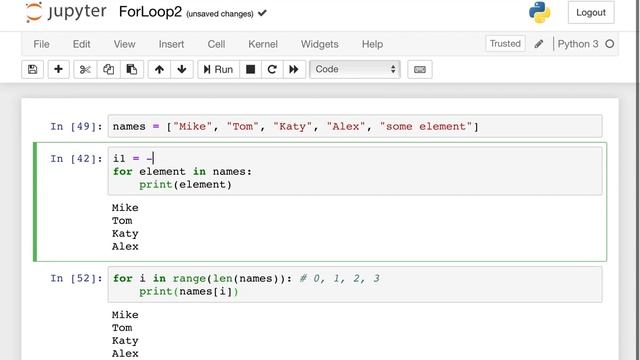The height and width of the screenshot is (360, 640).
Task: Click the pencil edit mode indicator
Action: coord(539,44)
